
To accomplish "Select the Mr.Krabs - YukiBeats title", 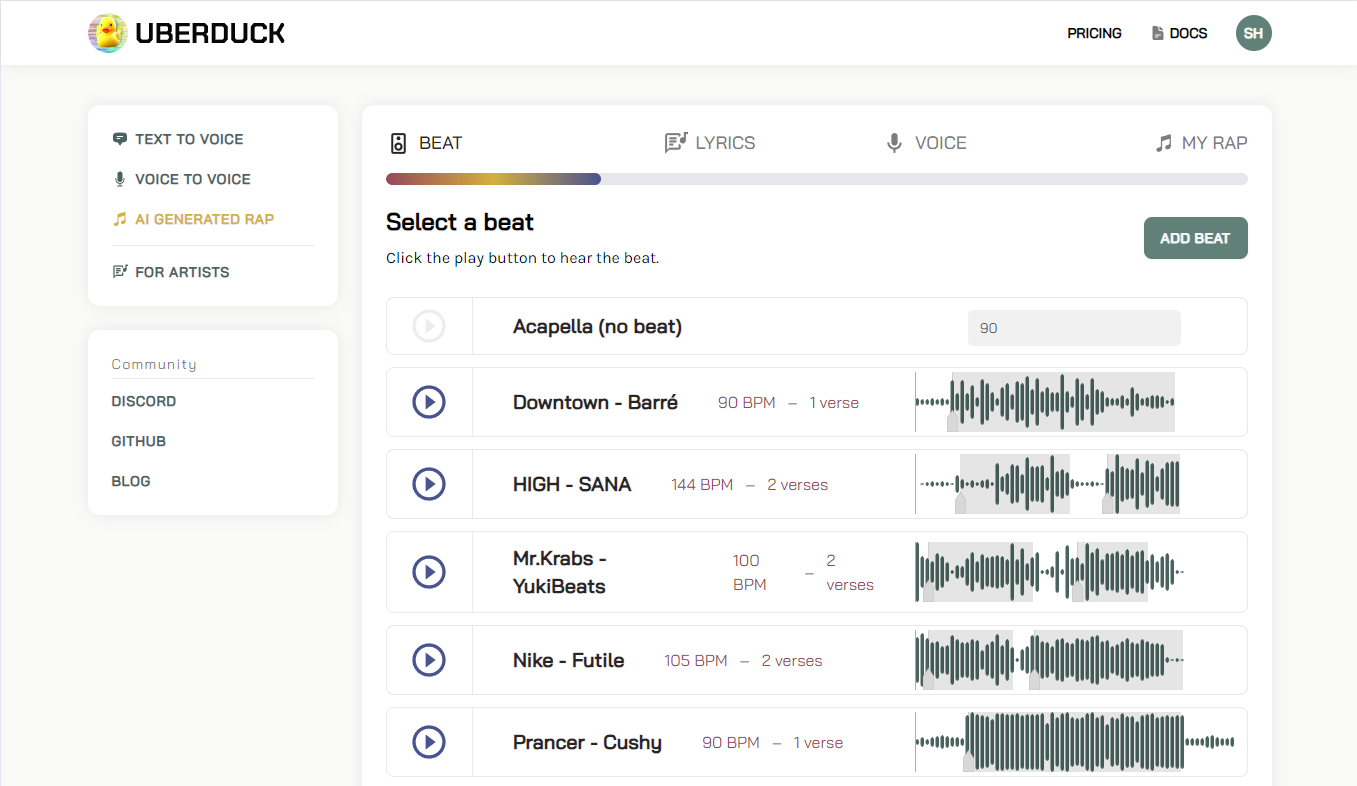I will pyautogui.click(x=560, y=572).
